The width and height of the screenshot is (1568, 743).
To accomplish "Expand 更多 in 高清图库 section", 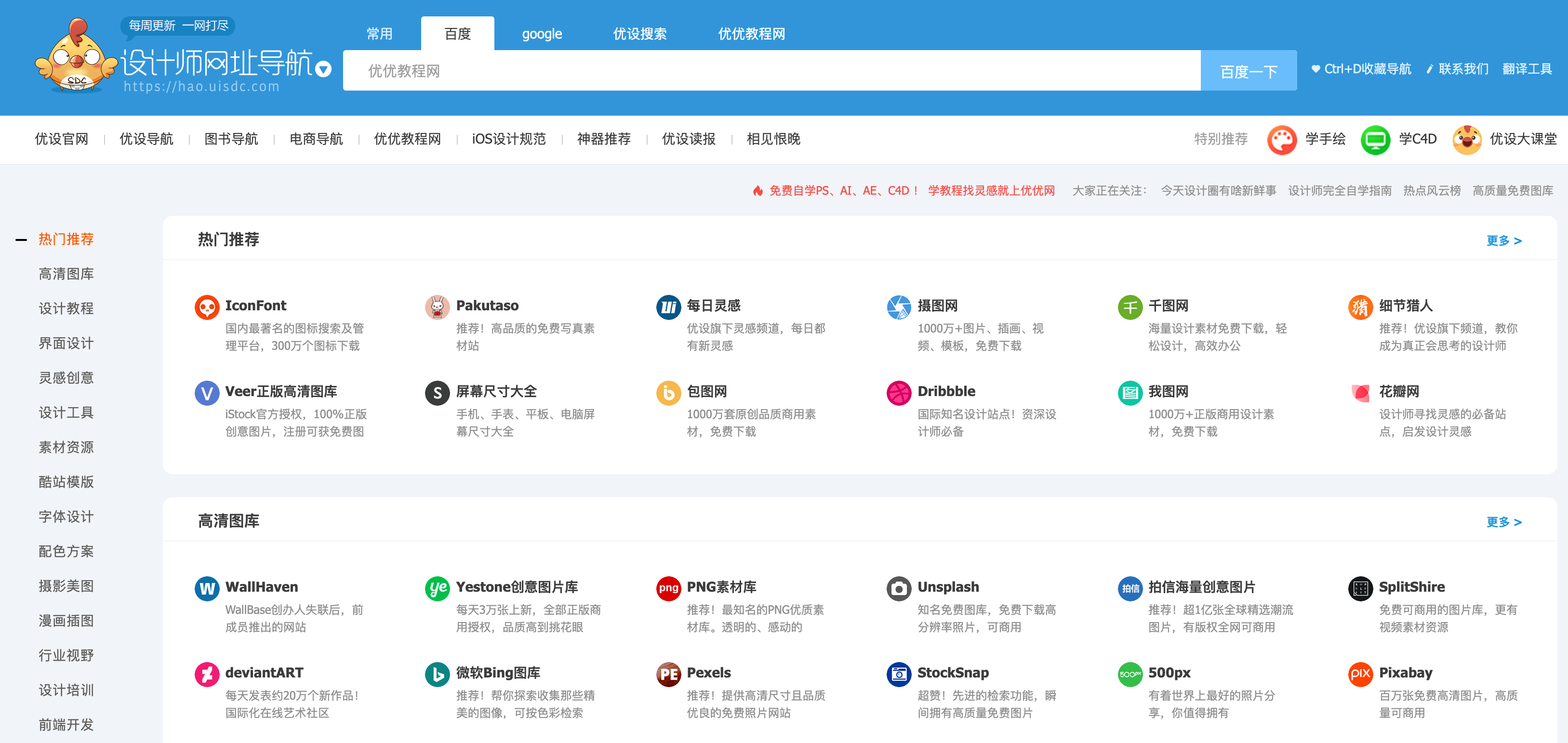I will [x=1503, y=522].
